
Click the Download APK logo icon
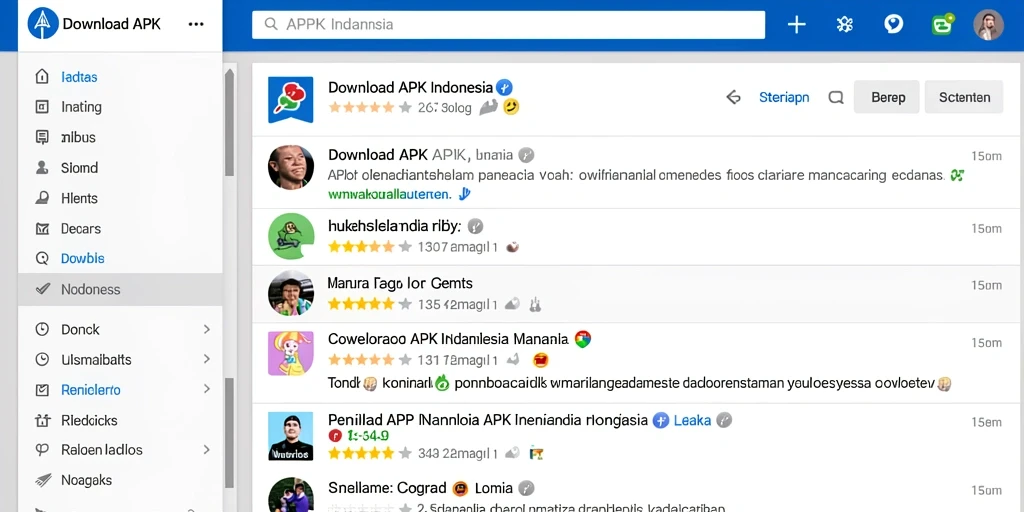point(42,24)
